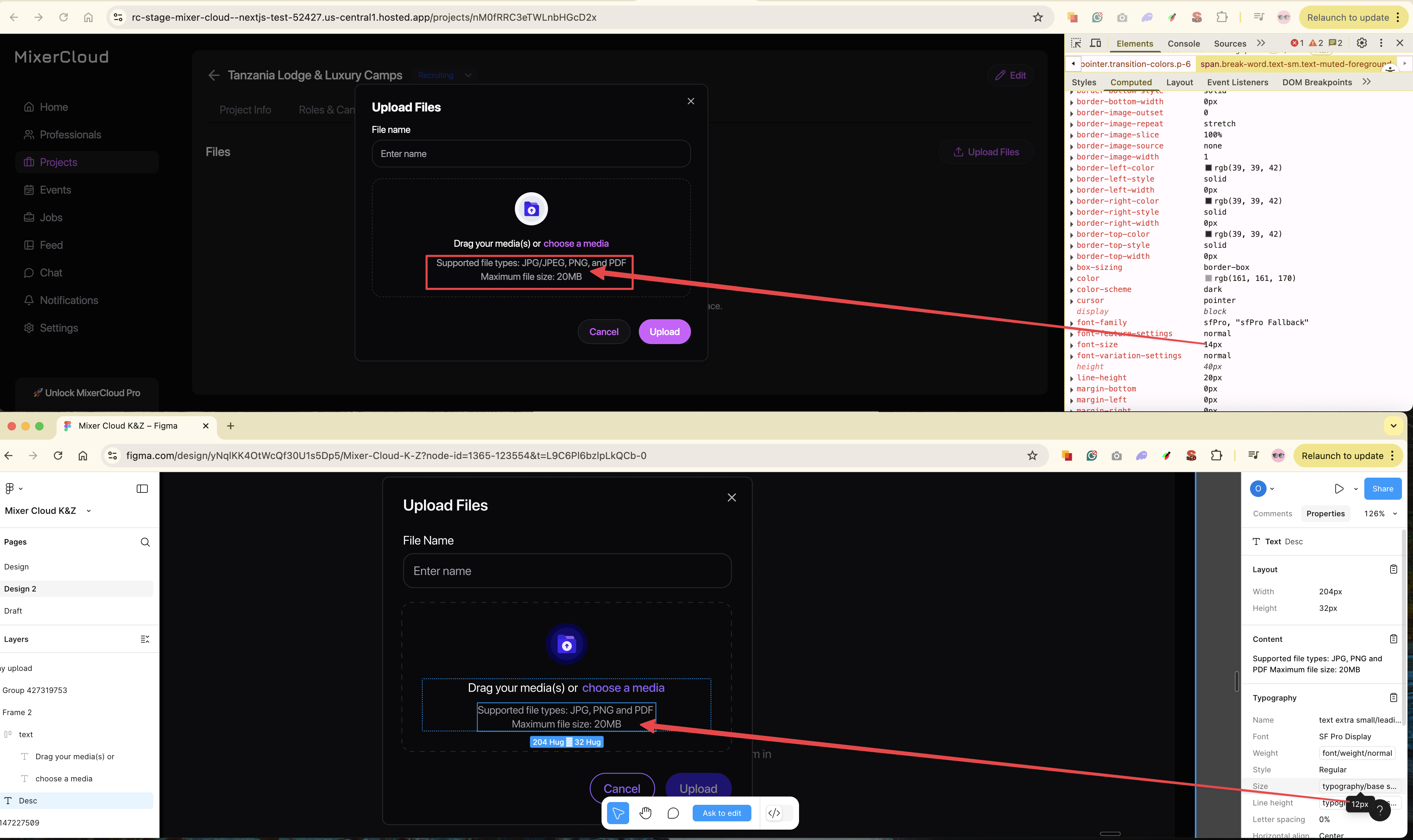Expand the border-left-color computed property

pos(1072,169)
